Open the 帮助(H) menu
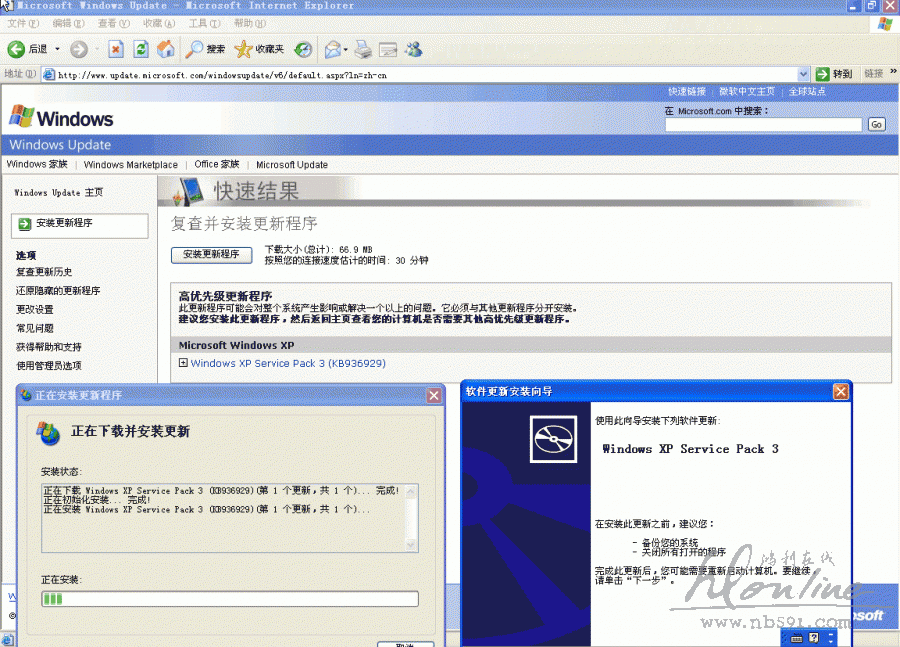 [250, 24]
